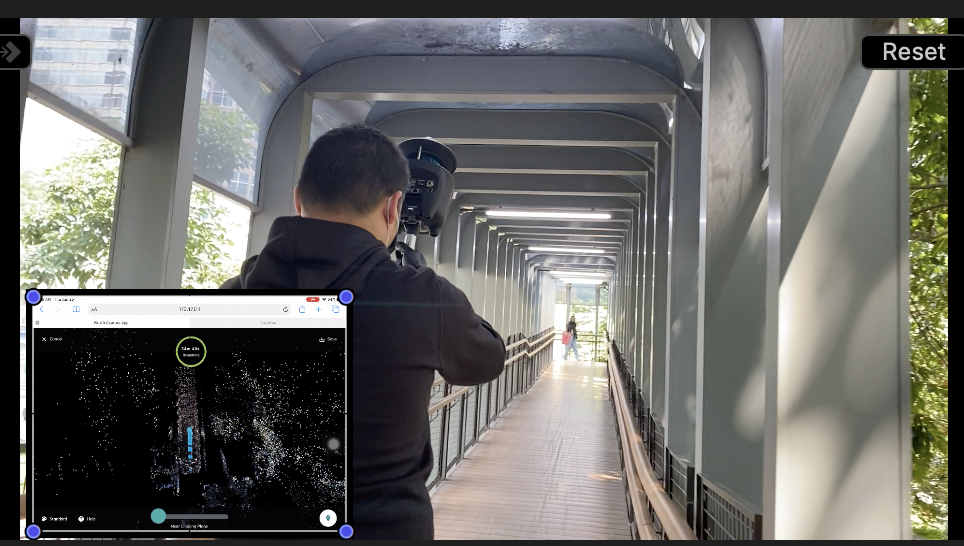Click the top-right blue resize handle
Viewport: 964px width, 546px height.
click(x=346, y=297)
